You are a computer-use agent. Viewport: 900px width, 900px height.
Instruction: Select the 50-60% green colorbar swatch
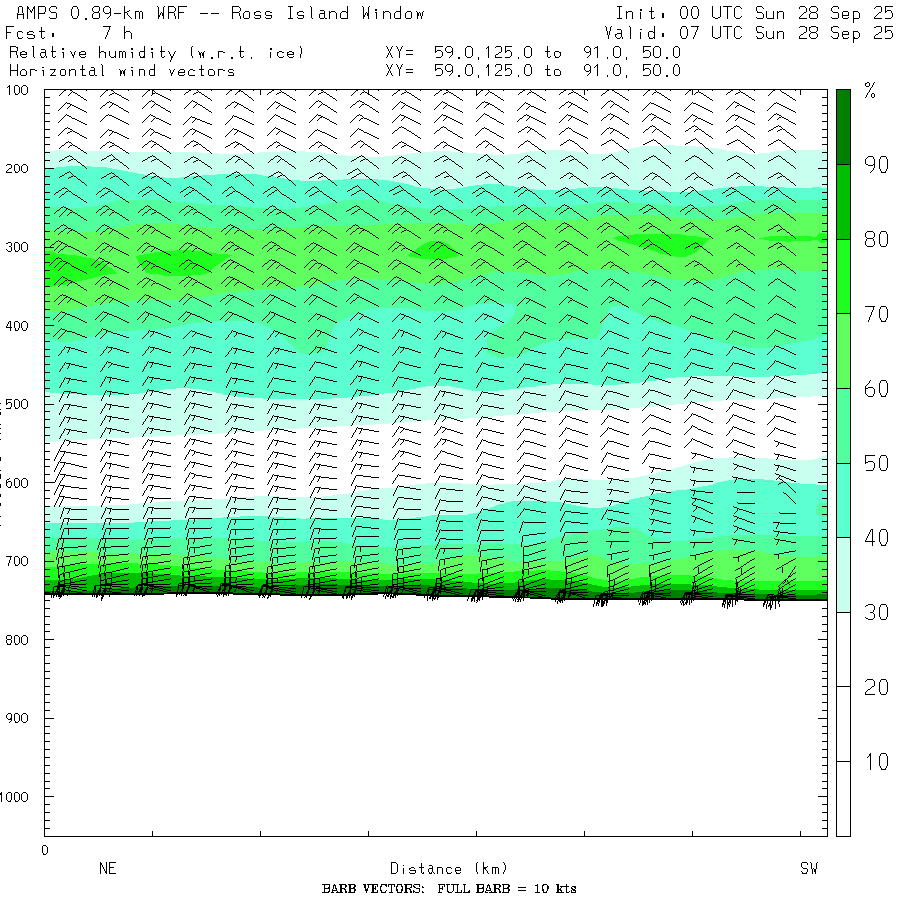843,426
